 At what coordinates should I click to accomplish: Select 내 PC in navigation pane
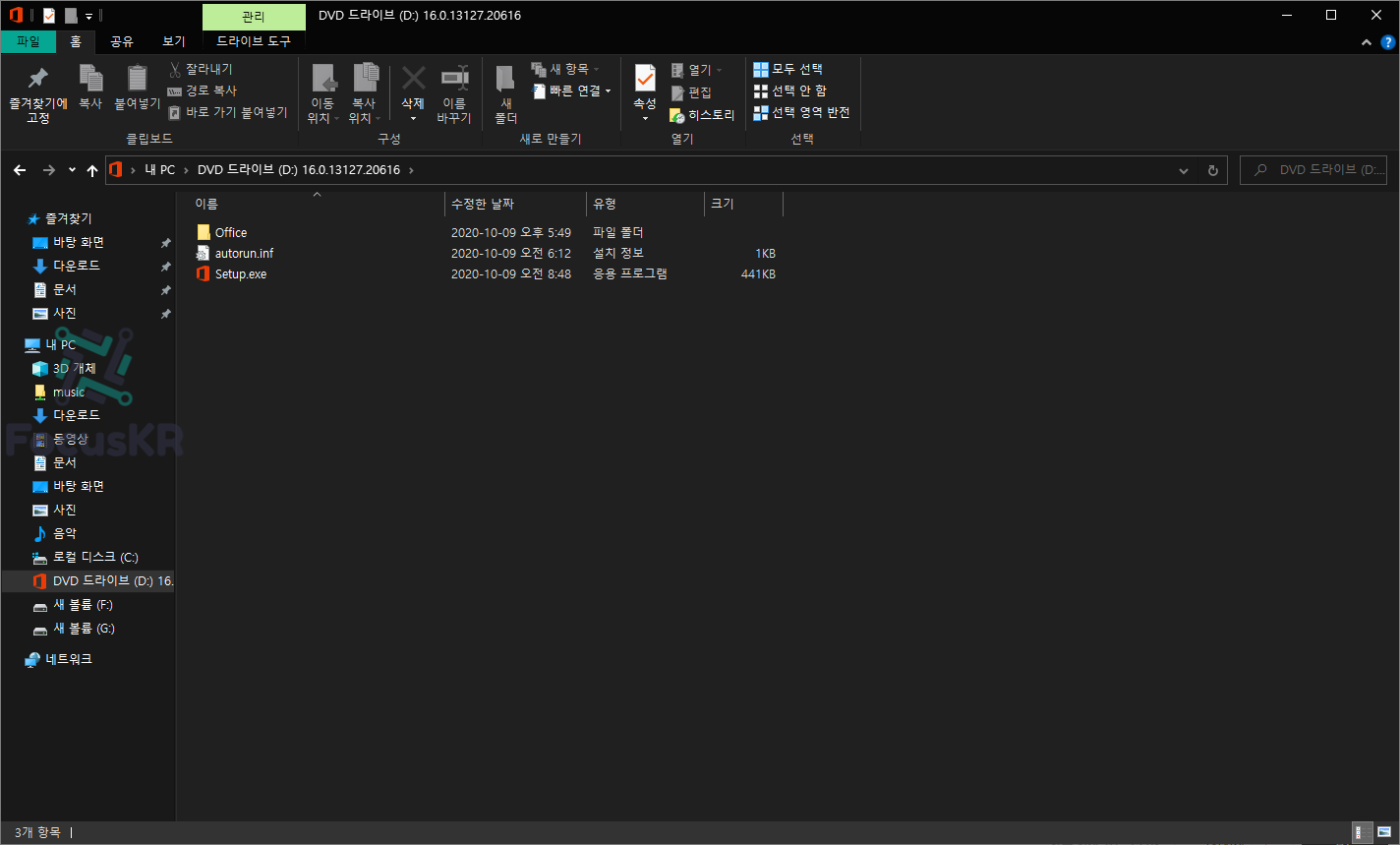coord(50,344)
